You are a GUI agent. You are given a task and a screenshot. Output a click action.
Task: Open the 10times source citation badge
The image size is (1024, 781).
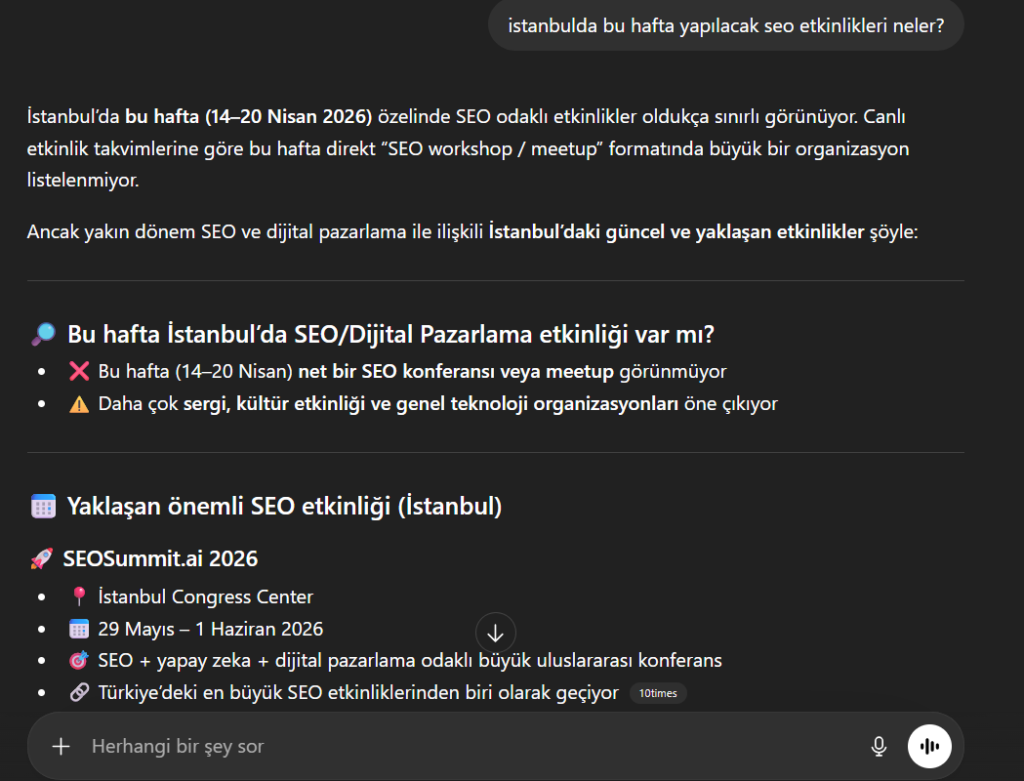click(x=658, y=693)
